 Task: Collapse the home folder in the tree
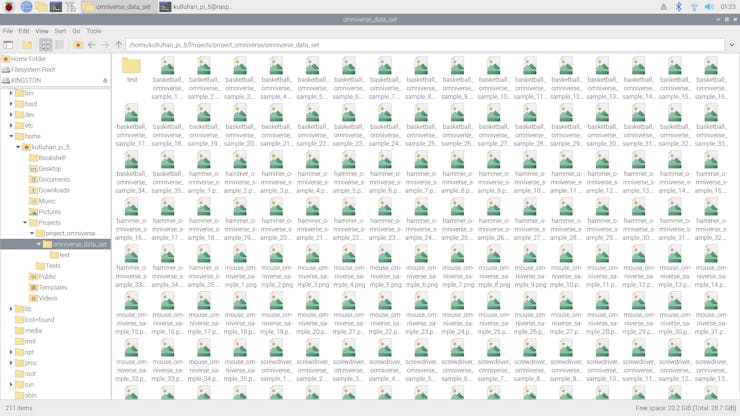click(11, 136)
